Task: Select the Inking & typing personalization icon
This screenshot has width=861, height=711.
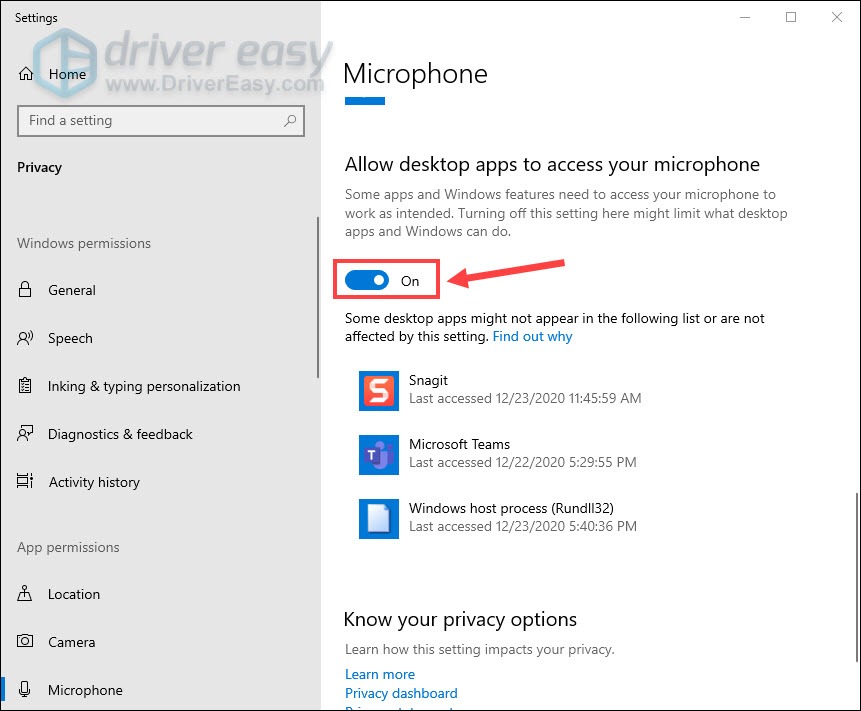Action: pos(25,386)
